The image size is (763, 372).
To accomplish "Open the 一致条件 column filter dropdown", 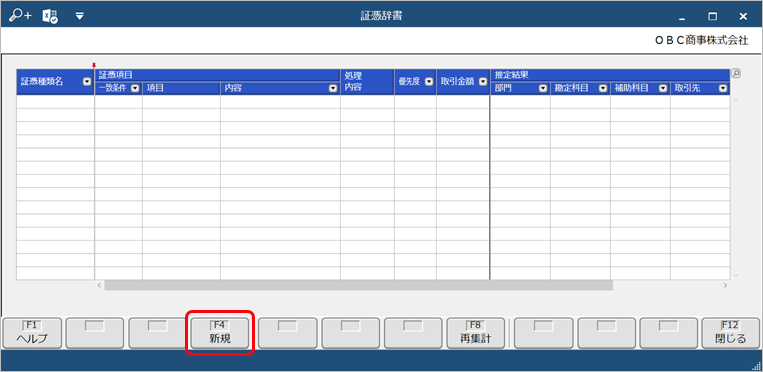I will click(x=135, y=89).
